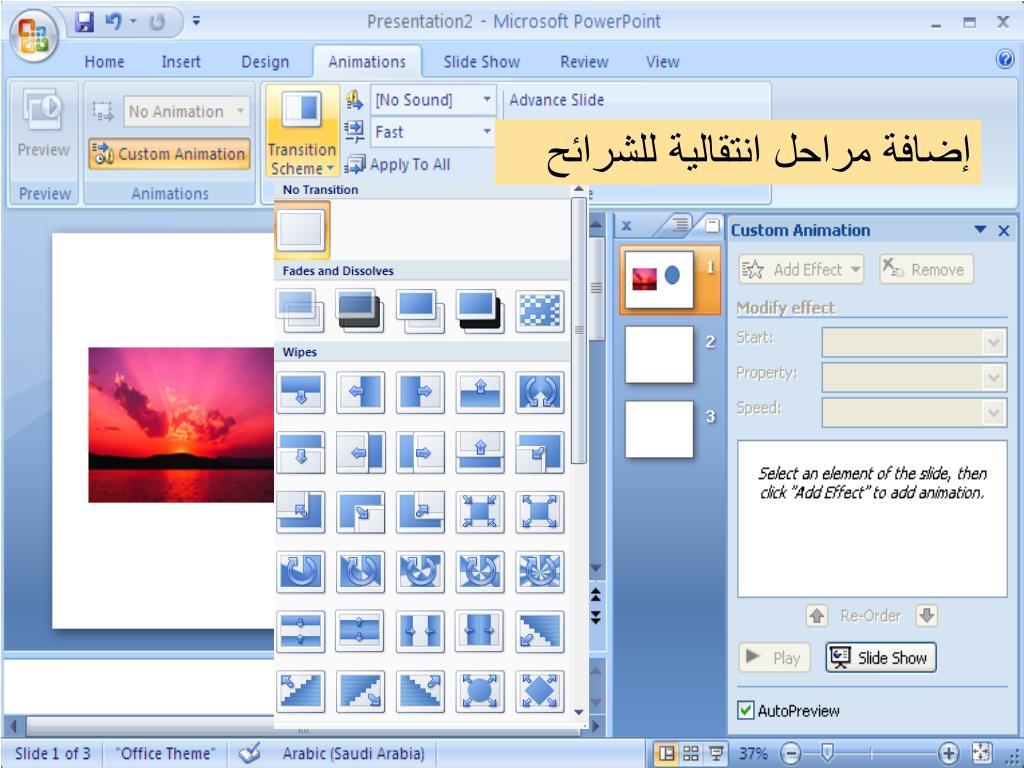
Task: Select first Fade Smoothly transition icon
Action: point(300,311)
